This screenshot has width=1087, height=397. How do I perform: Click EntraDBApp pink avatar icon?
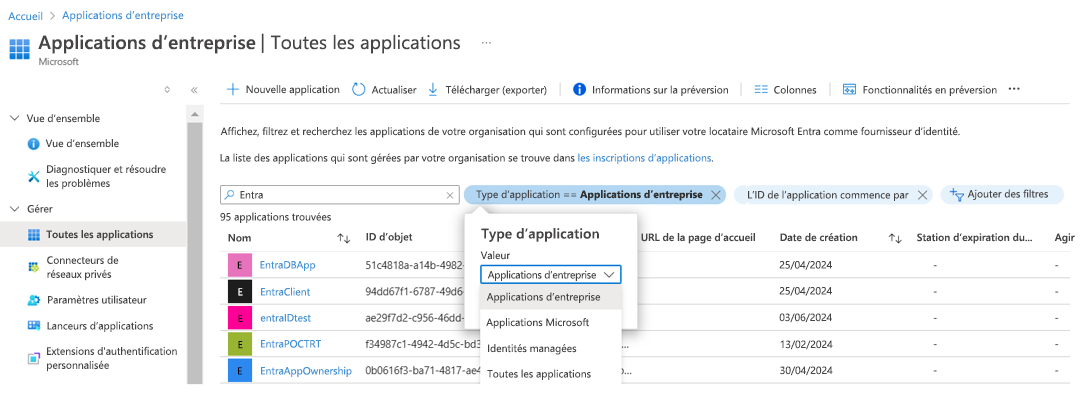click(240, 265)
